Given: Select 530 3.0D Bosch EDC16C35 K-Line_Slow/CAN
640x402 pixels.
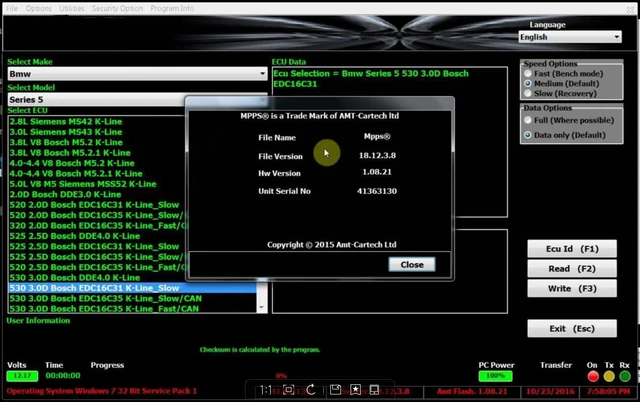Looking at the screenshot, I should point(106,298).
